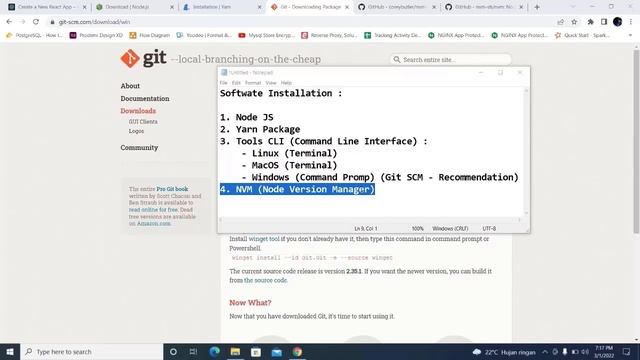Open the About page on git site
This screenshot has height=360, width=640.
tap(130, 86)
